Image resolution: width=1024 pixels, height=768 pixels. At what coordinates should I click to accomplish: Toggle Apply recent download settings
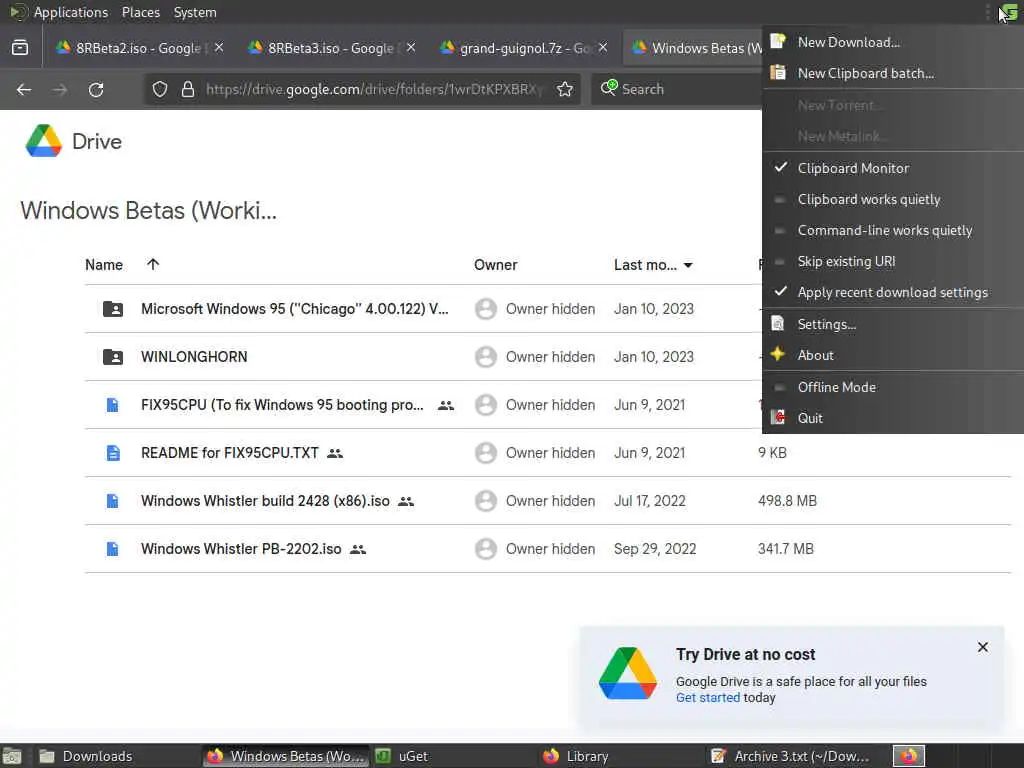[x=893, y=292]
